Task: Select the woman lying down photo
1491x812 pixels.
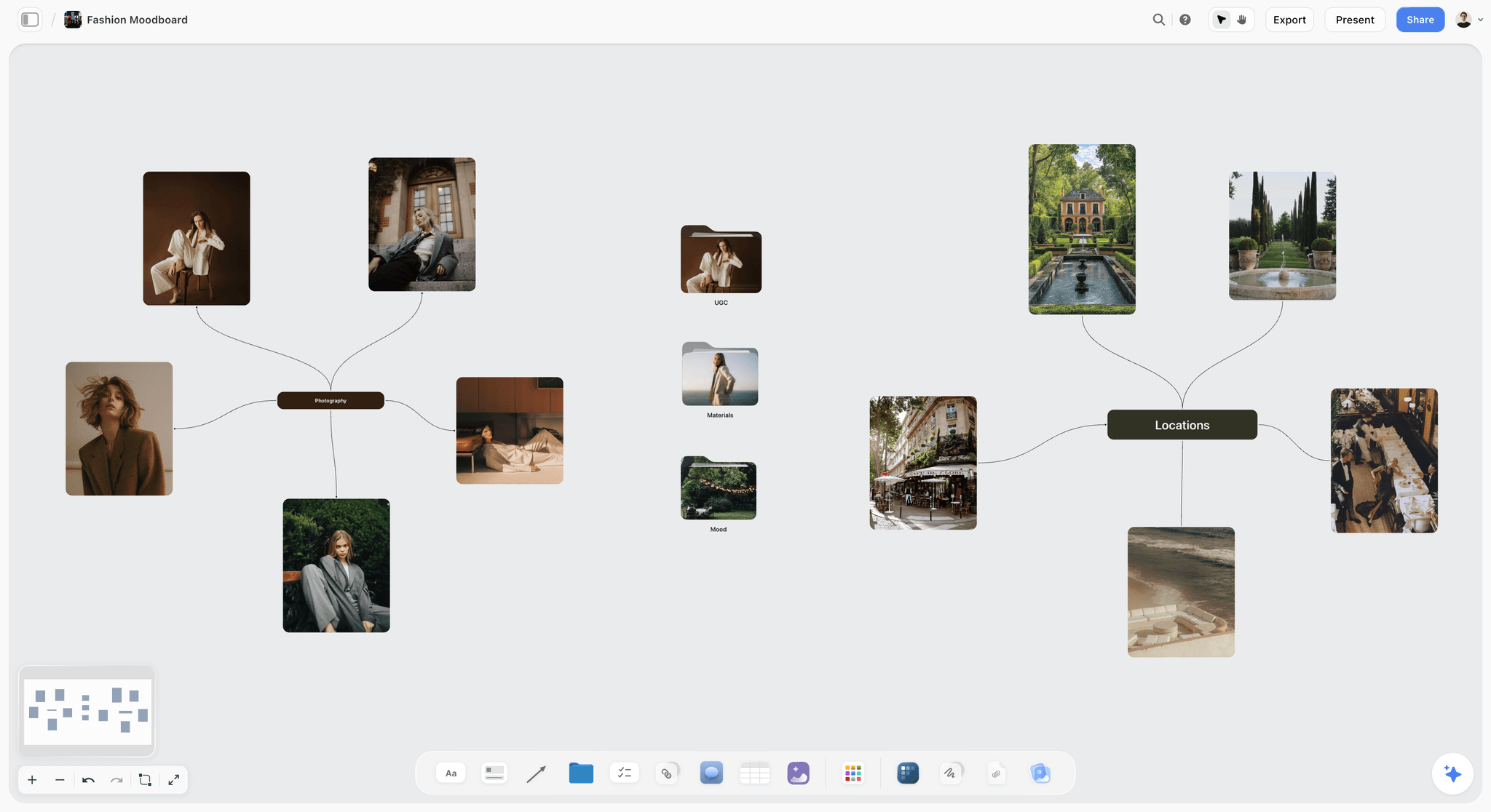Action: point(510,430)
